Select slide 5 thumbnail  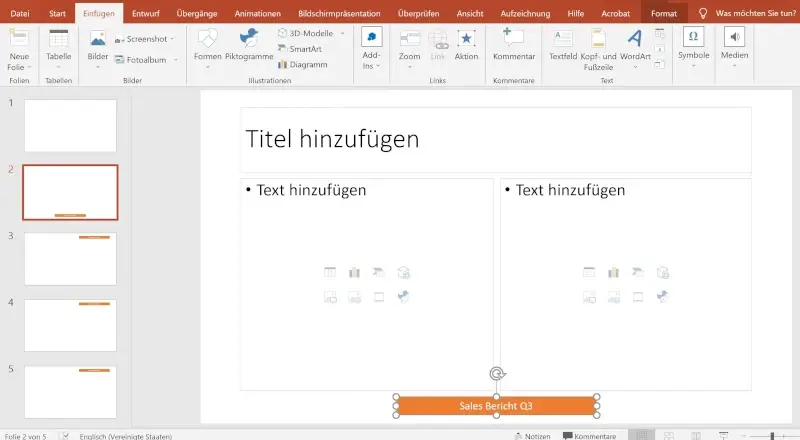coord(70,392)
